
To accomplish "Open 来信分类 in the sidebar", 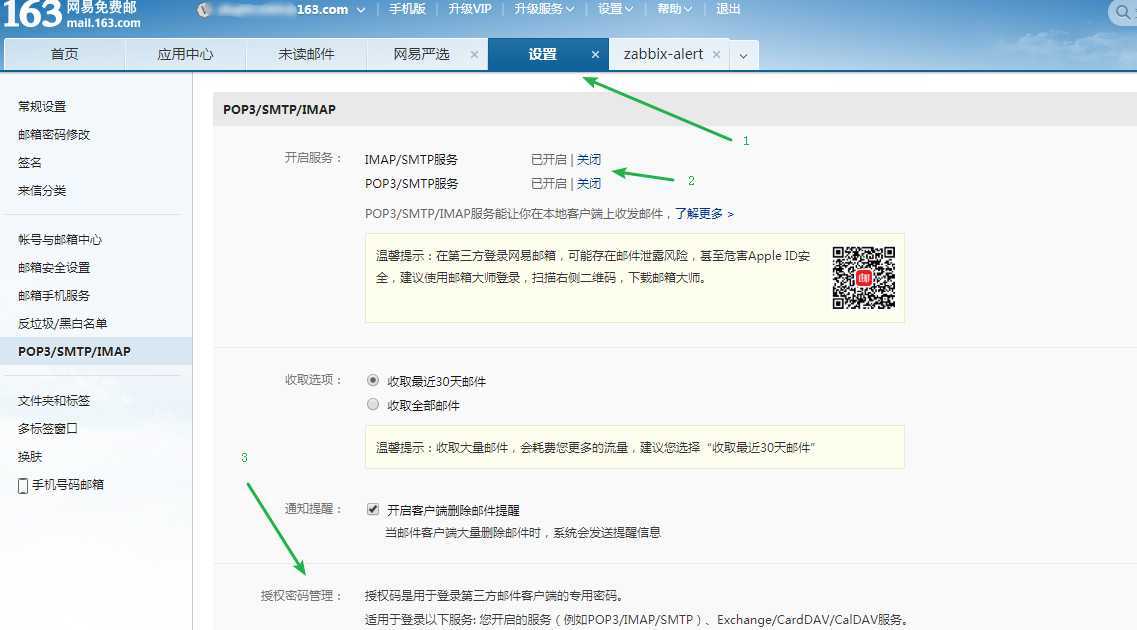I will click(x=42, y=191).
